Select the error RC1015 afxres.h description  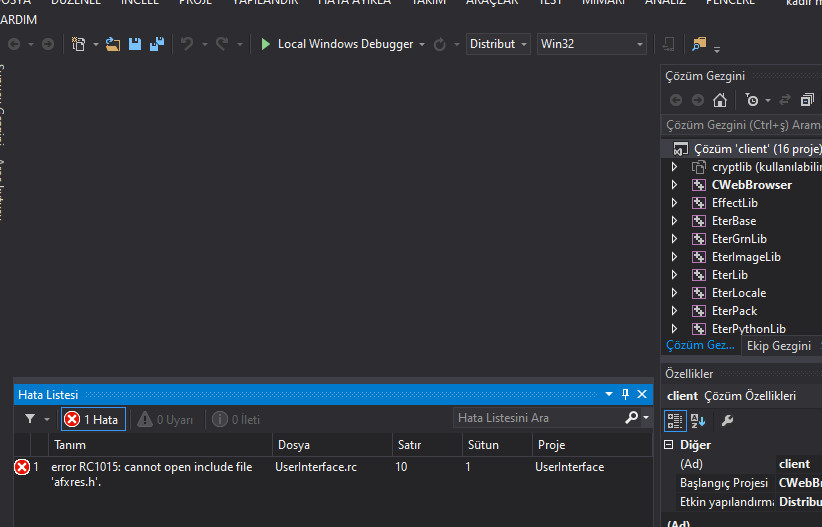[x=152, y=475]
